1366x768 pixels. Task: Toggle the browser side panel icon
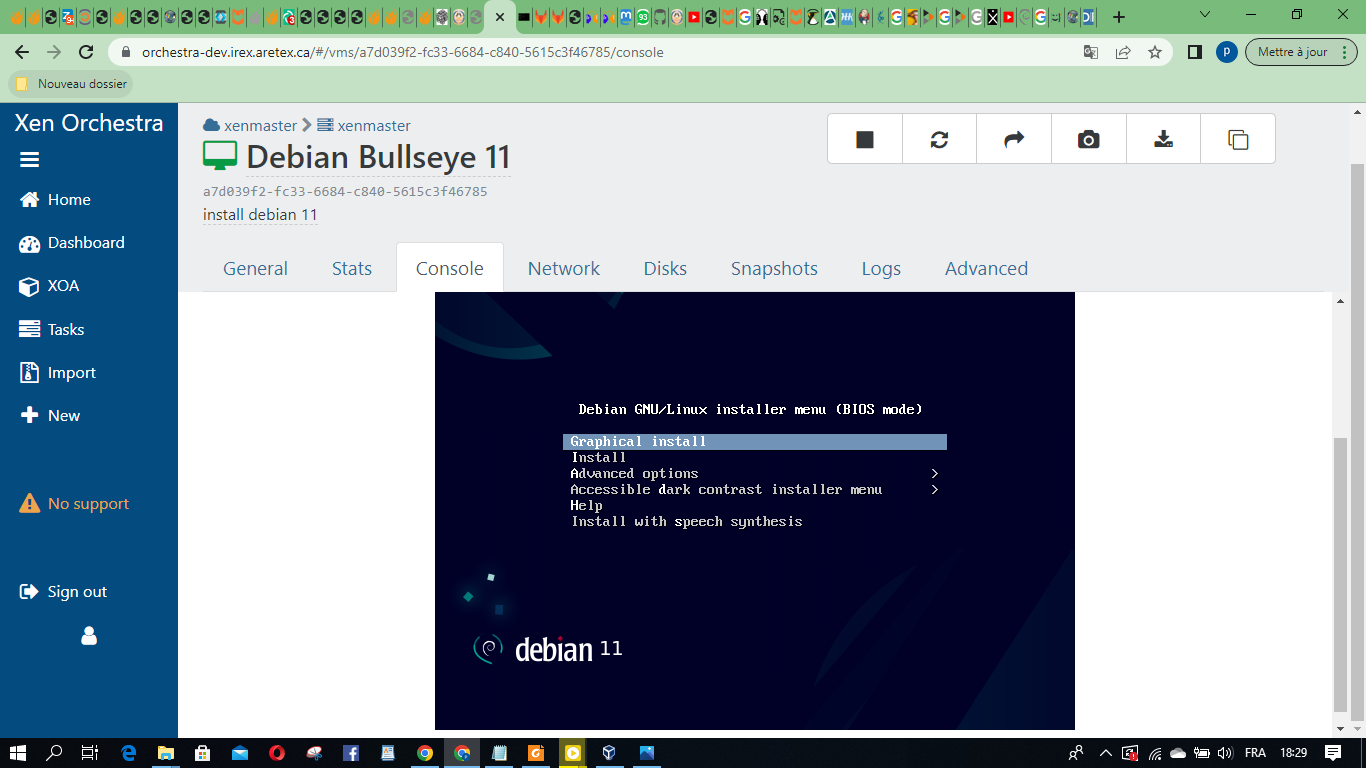pyautogui.click(x=1194, y=52)
